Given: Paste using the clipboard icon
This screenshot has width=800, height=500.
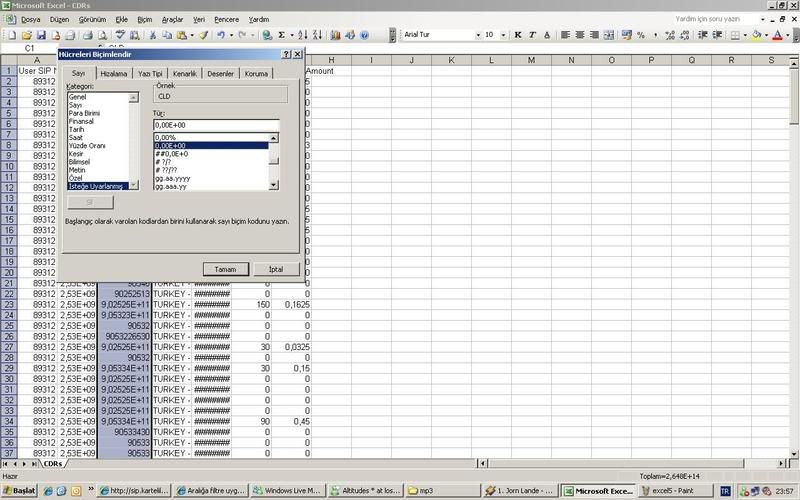Looking at the screenshot, I should (182, 35).
